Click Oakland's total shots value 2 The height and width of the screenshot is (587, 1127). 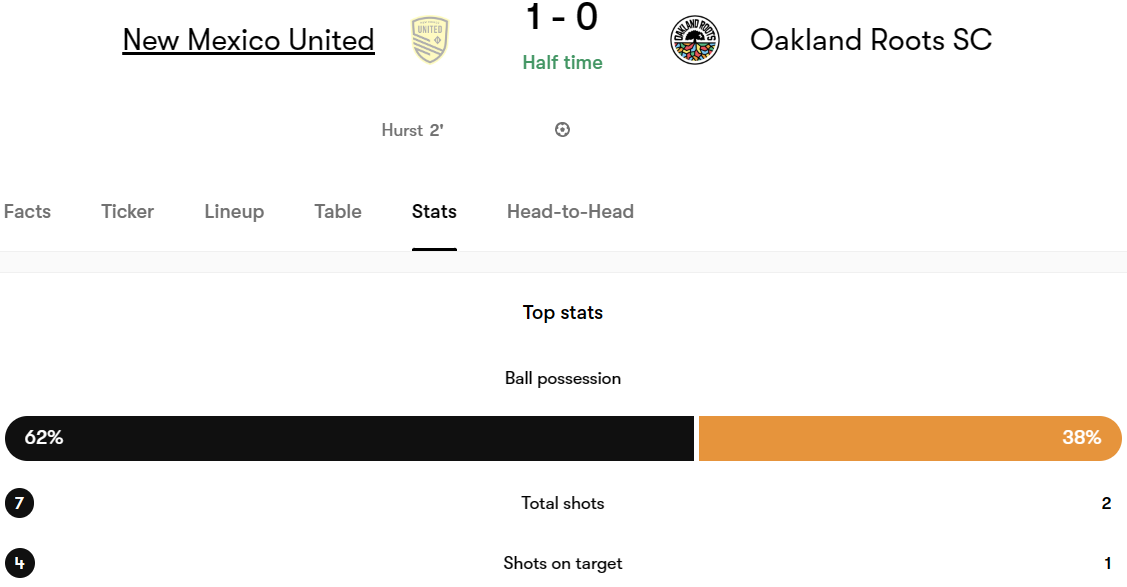coord(1106,504)
